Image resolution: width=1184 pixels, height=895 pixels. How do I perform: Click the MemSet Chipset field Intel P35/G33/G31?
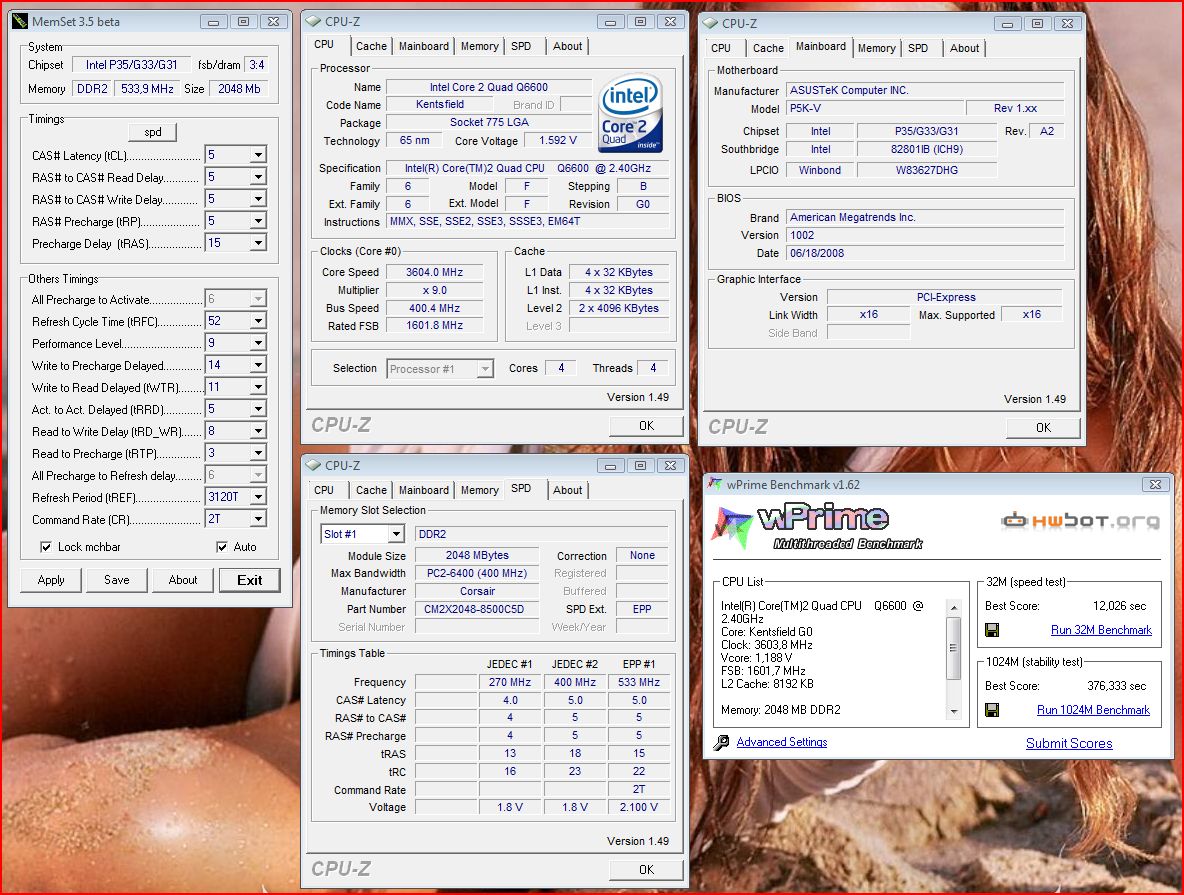coord(131,65)
